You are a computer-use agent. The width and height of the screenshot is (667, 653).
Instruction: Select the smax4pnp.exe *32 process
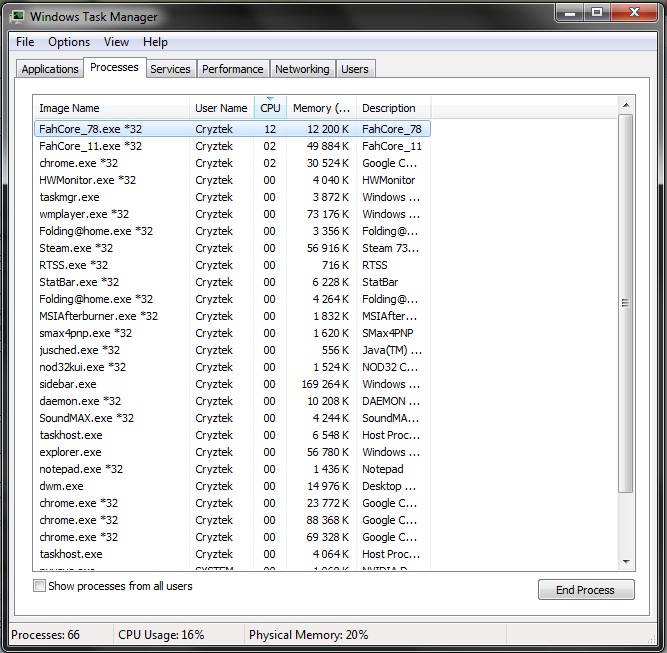[x=232, y=333]
